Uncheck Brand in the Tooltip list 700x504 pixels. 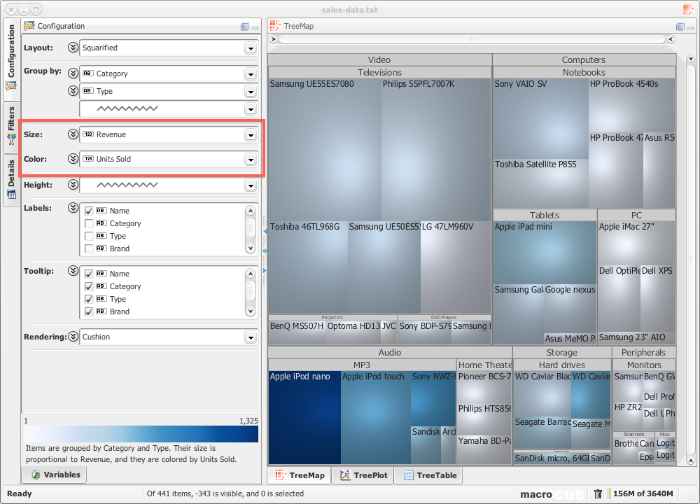(x=89, y=311)
